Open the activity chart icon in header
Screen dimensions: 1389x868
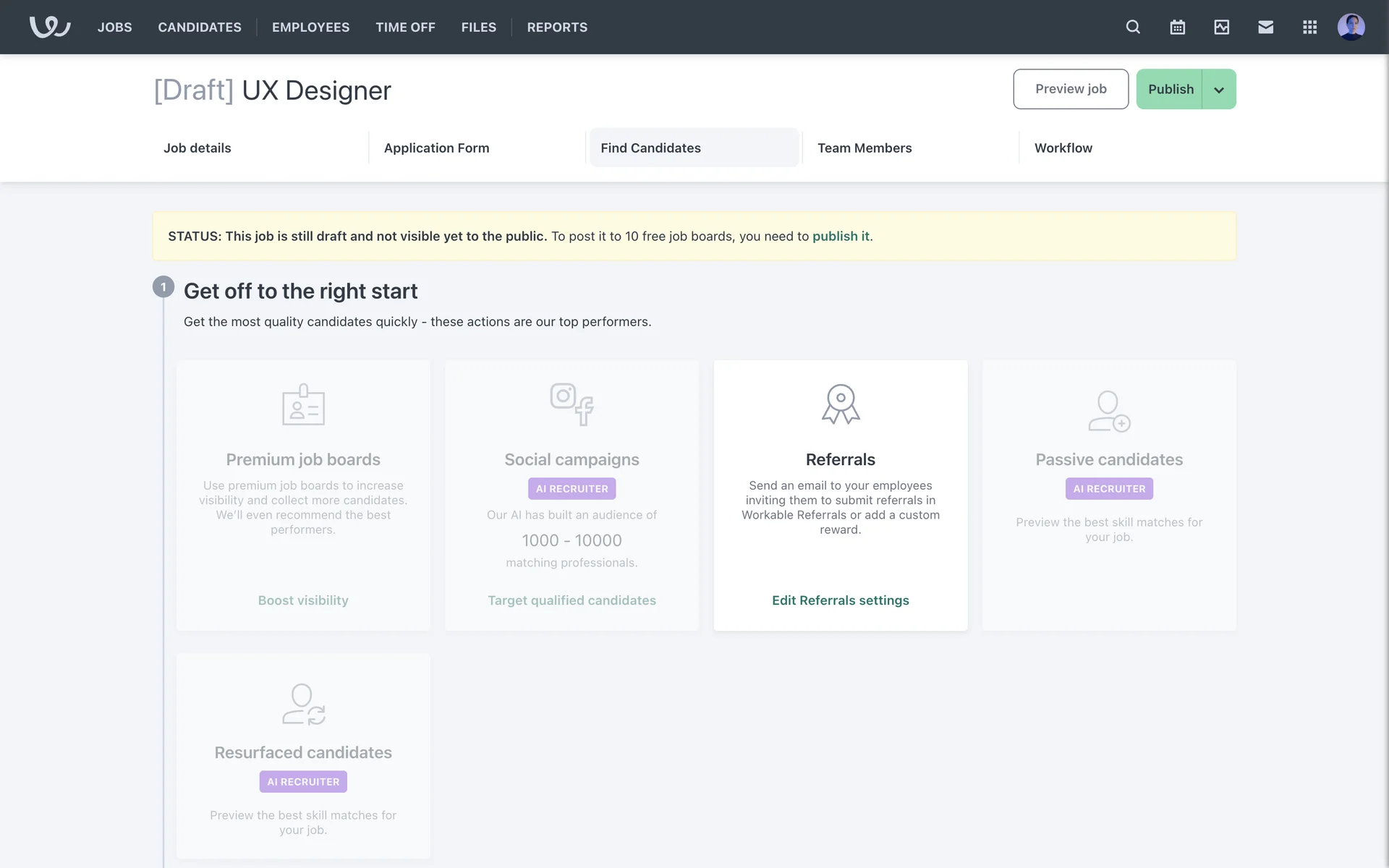[x=1221, y=27]
